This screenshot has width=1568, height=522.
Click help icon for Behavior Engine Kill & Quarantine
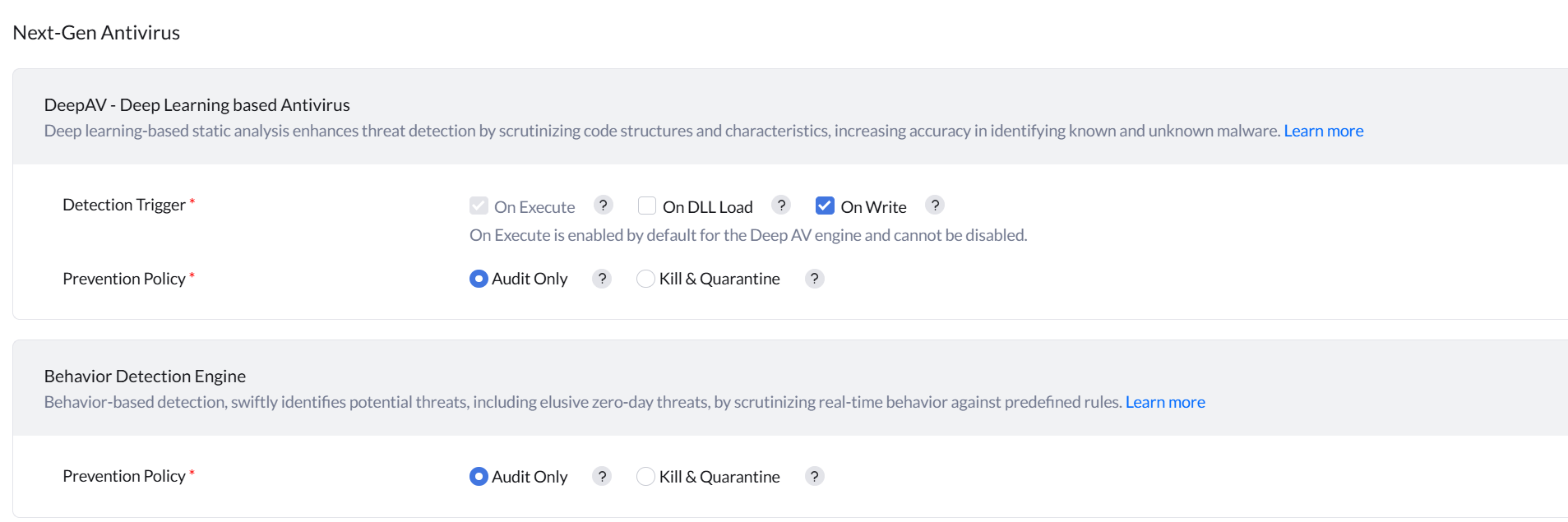(x=814, y=477)
